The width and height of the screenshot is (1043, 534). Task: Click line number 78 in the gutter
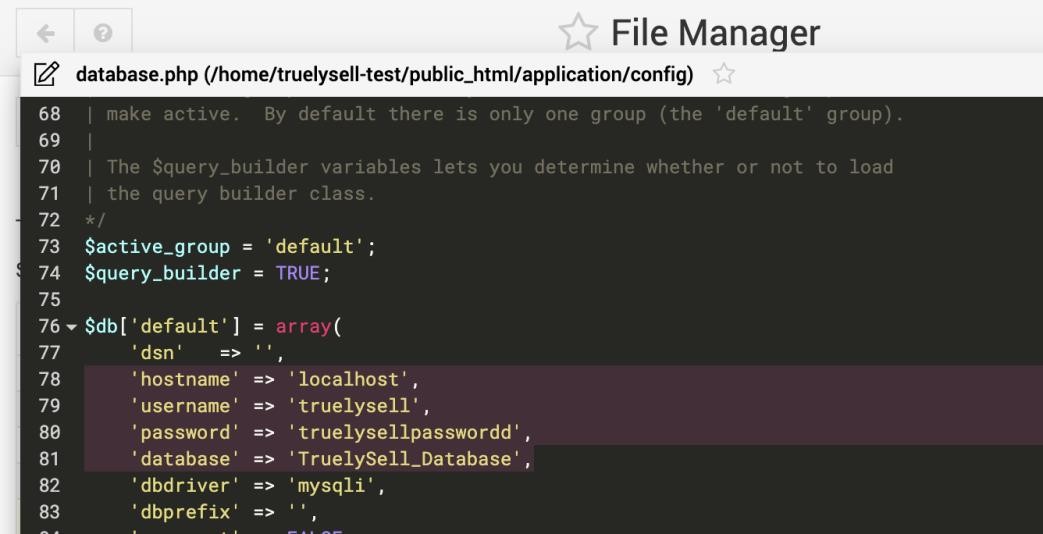click(x=49, y=379)
